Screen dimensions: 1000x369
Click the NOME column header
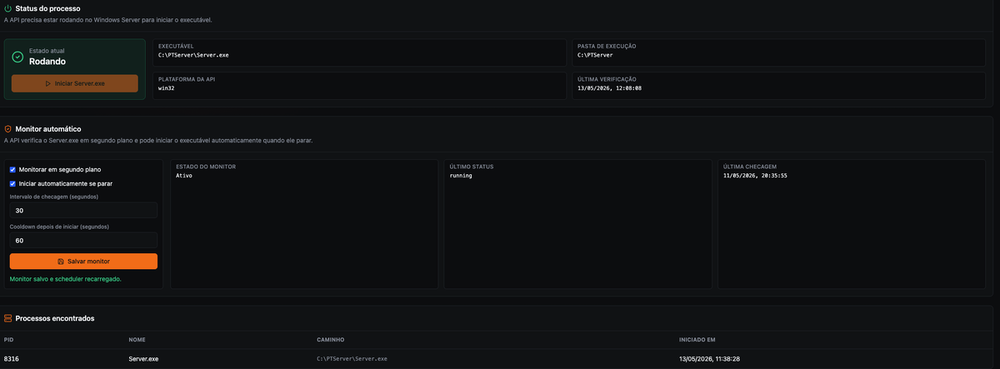pyautogui.click(x=137, y=340)
